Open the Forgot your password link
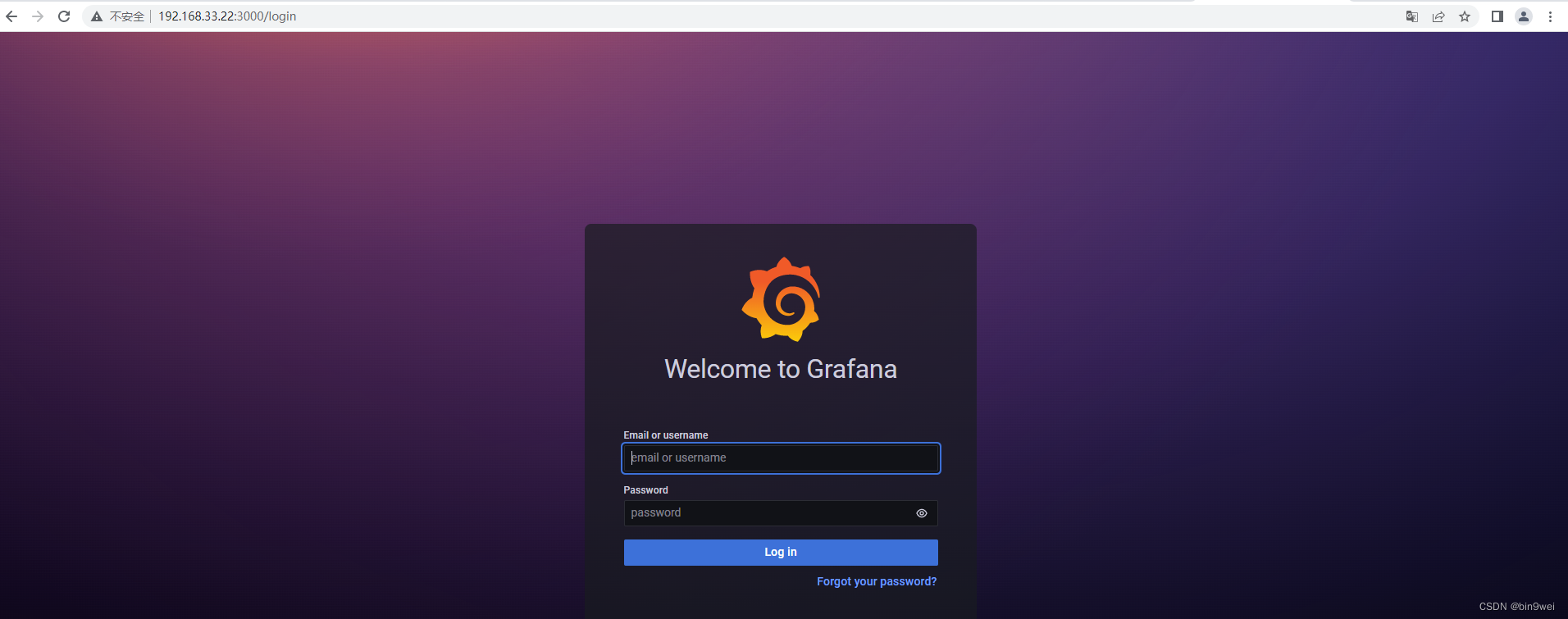This screenshot has width=1568, height=619. (x=877, y=581)
